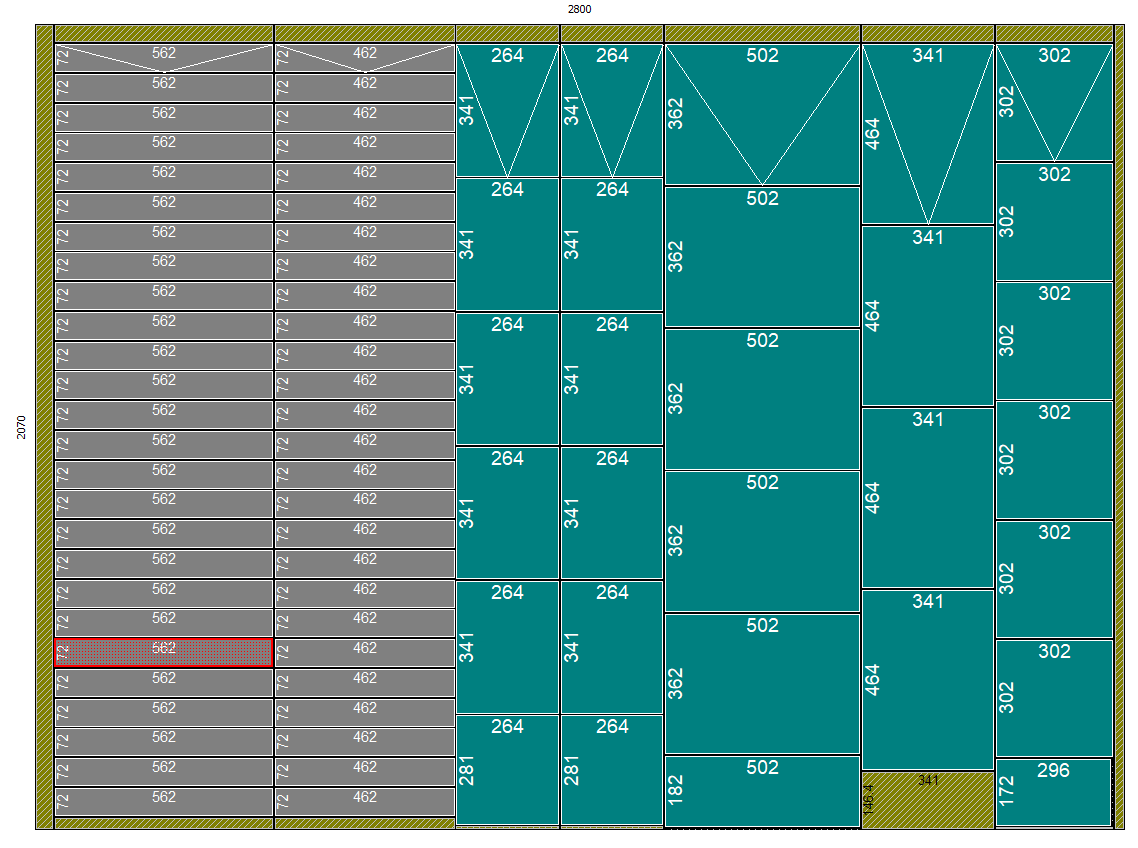Screen dimensions: 1138x848
Task: Select the 172x296 panel
Action: pos(1054,792)
